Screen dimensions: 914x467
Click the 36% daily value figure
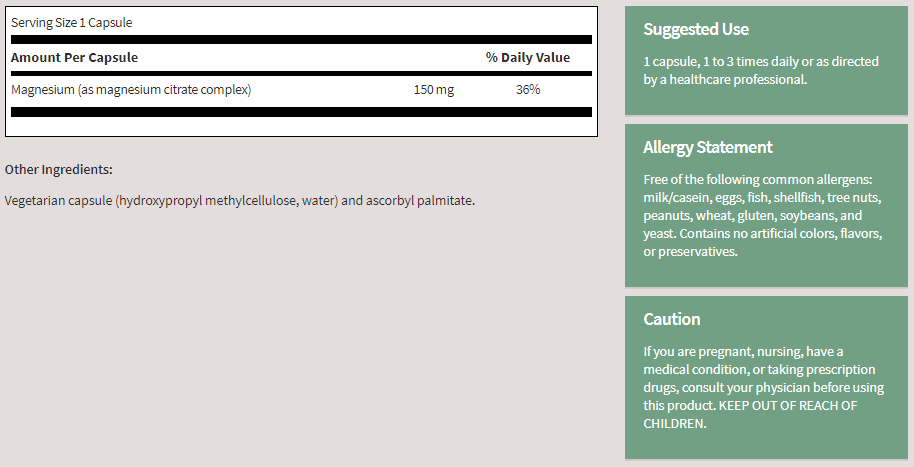[x=528, y=90]
